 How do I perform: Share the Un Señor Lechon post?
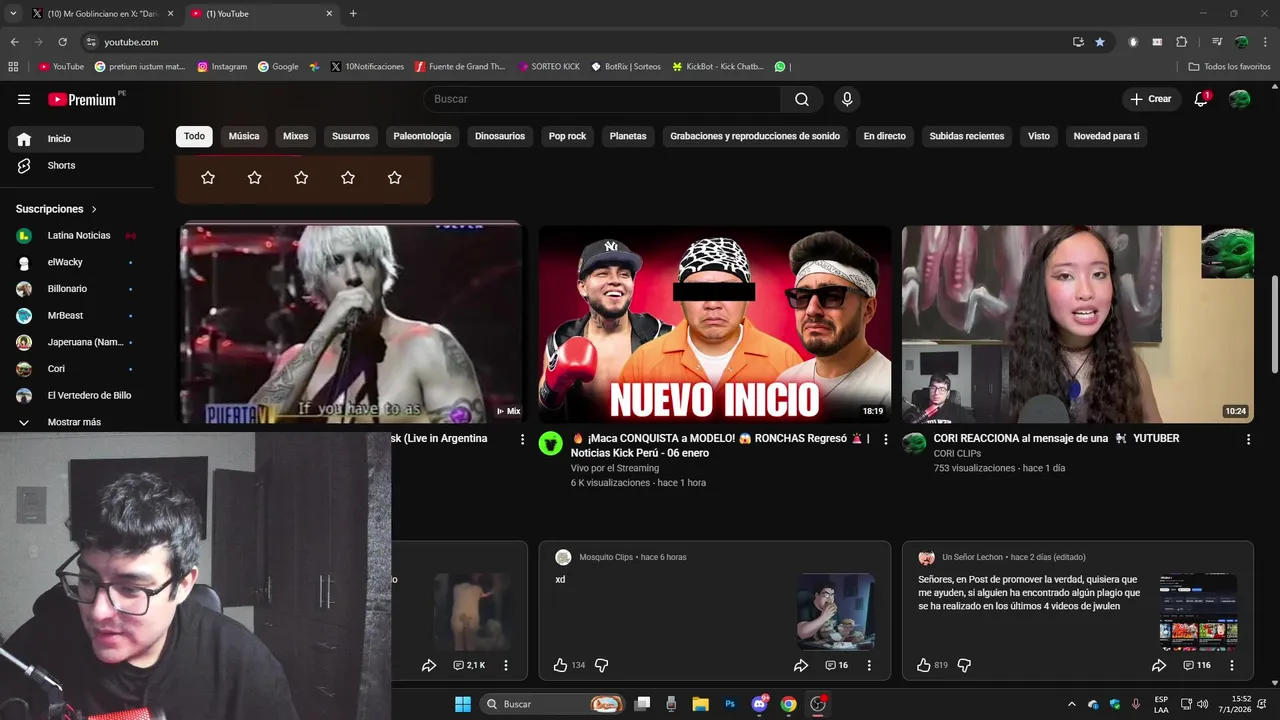pyautogui.click(x=1159, y=665)
